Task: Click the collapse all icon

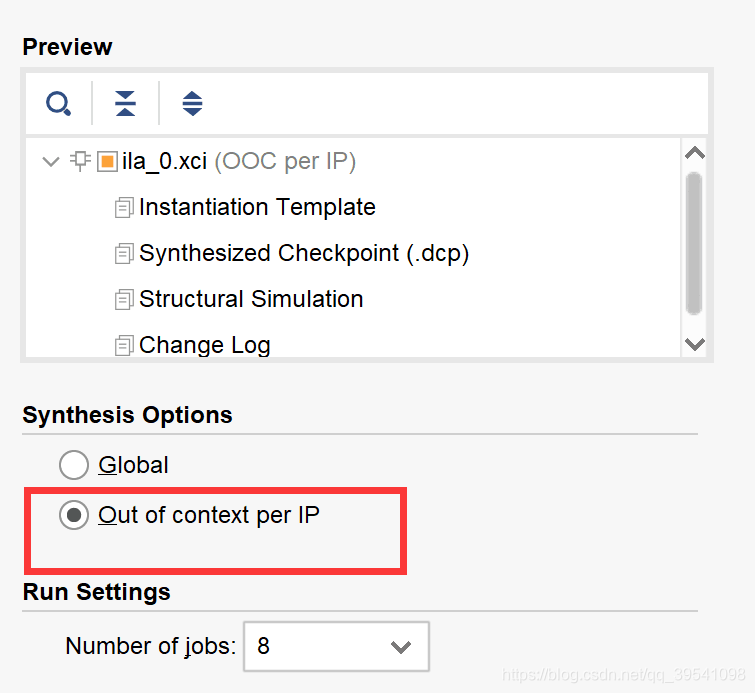Action: 125,103
